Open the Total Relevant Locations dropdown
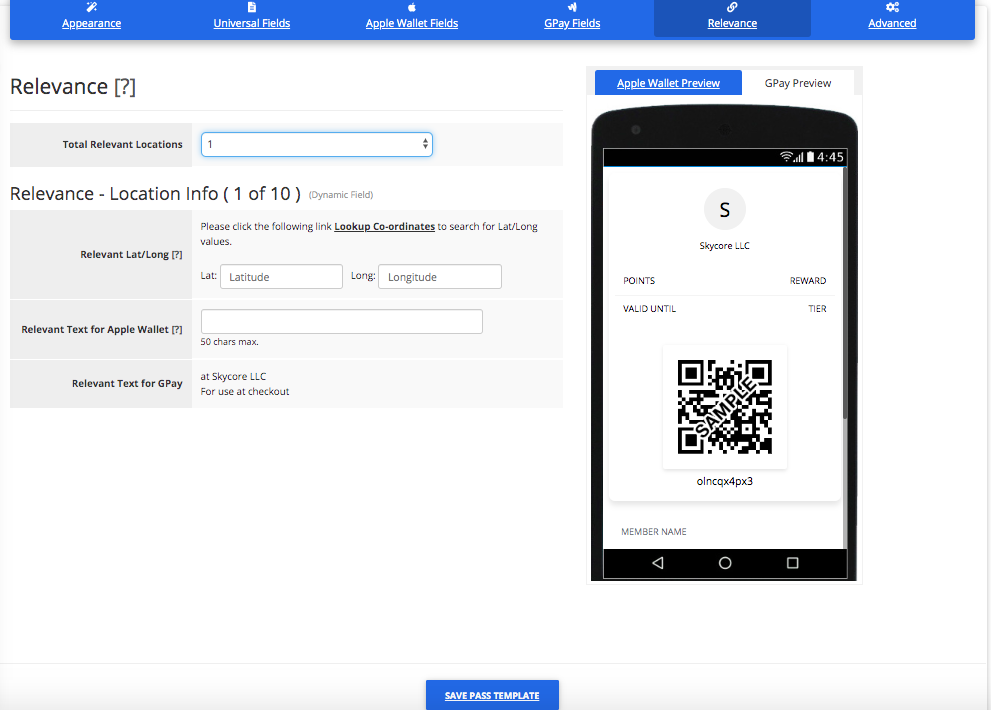This screenshot has height=710, width=991. pyautogui.click(x=317, y=144)
